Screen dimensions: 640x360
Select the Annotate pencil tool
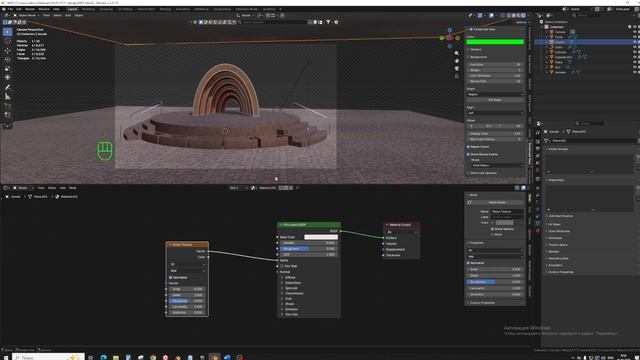pyautogui.click(x=7, y=87)
